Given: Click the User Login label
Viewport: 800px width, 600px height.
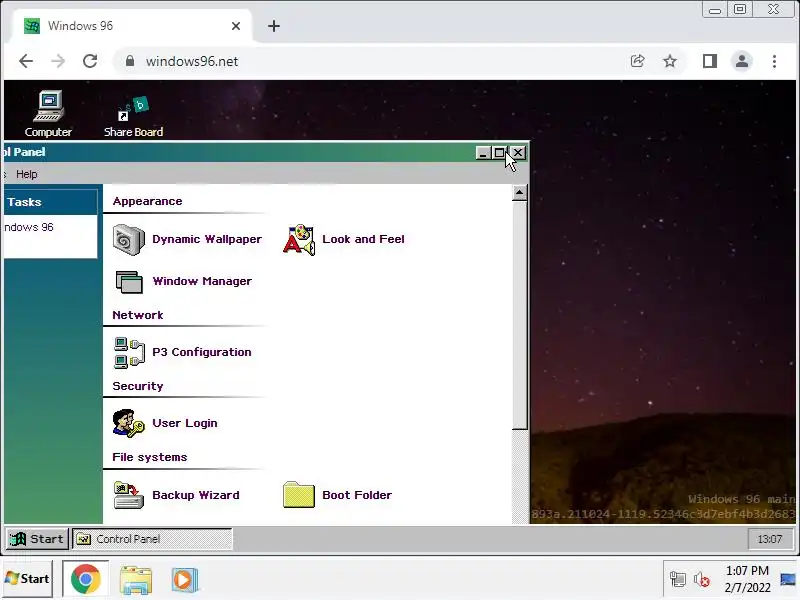Looking at the screenshot, I should point(185,423).
